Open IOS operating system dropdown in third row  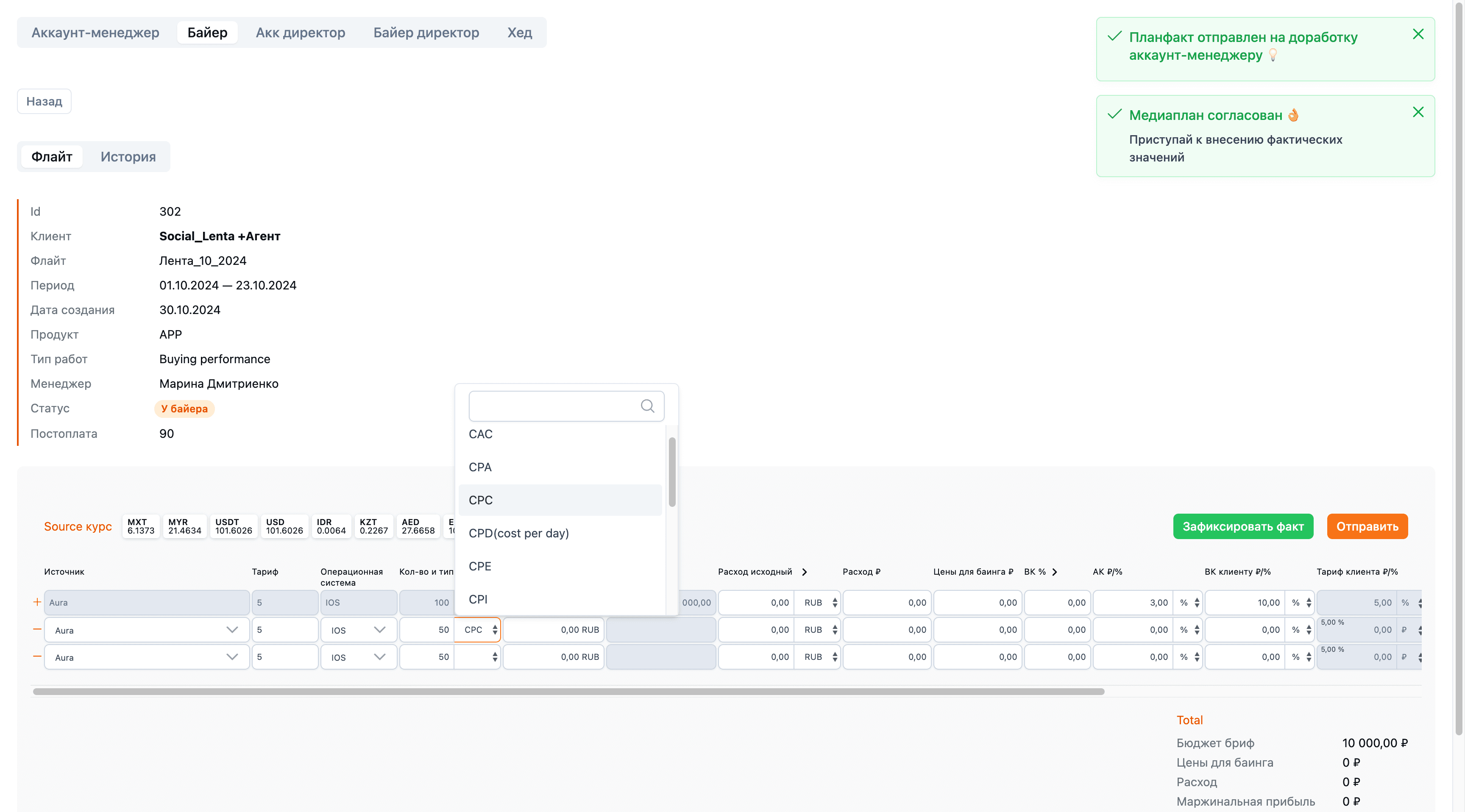click(x=358, y=657)
